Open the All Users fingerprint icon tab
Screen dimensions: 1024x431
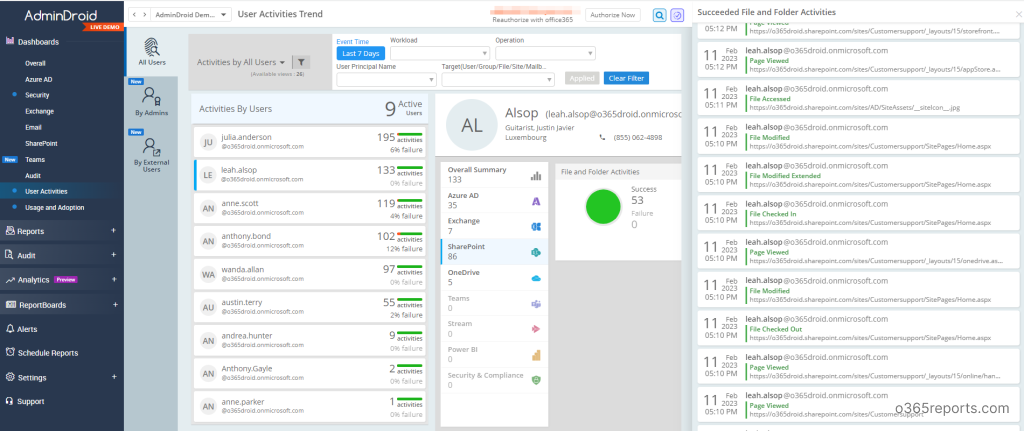pyautogui.click(x=152, y=48)
